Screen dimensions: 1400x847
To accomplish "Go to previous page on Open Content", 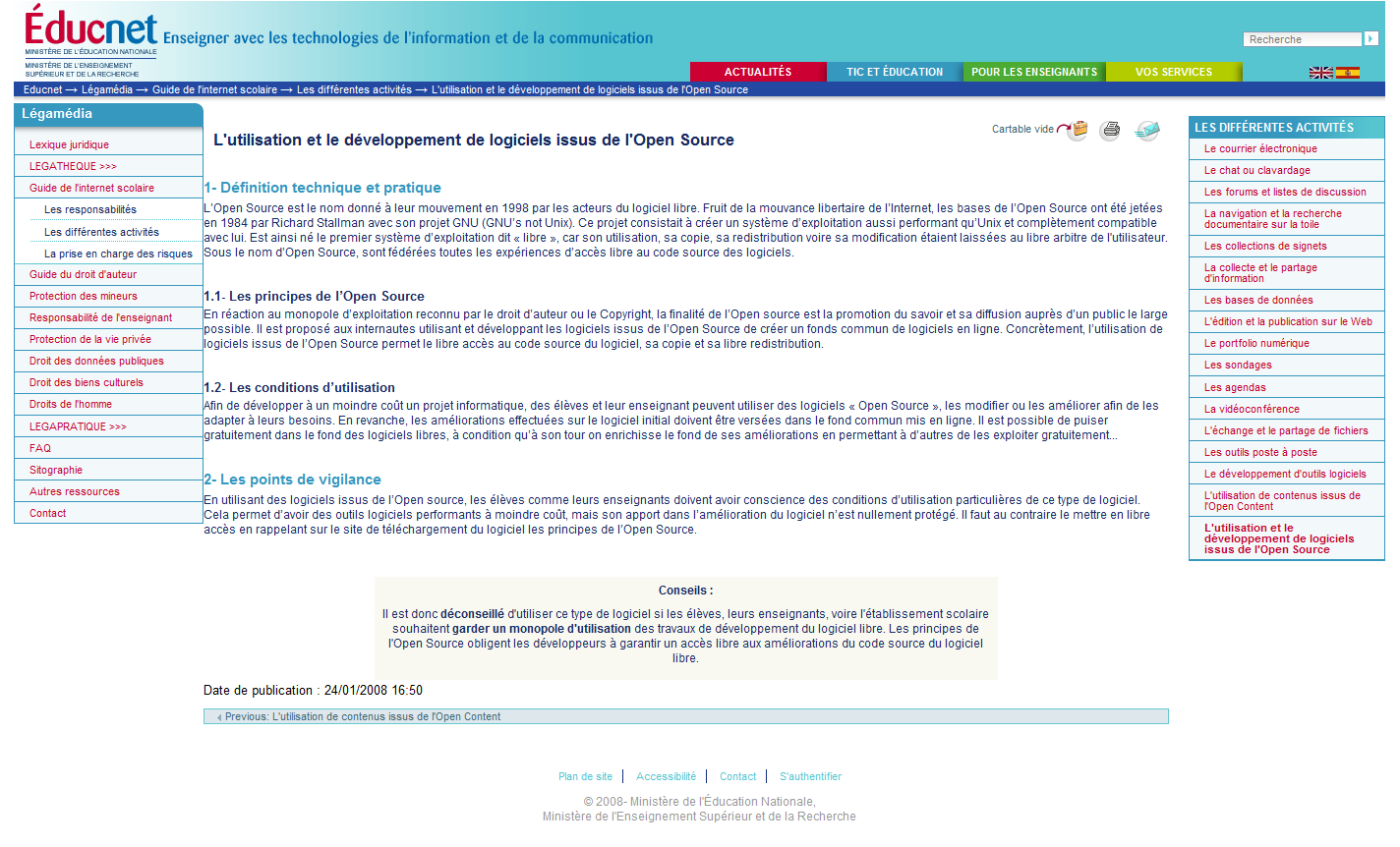I will pos(361,716).
